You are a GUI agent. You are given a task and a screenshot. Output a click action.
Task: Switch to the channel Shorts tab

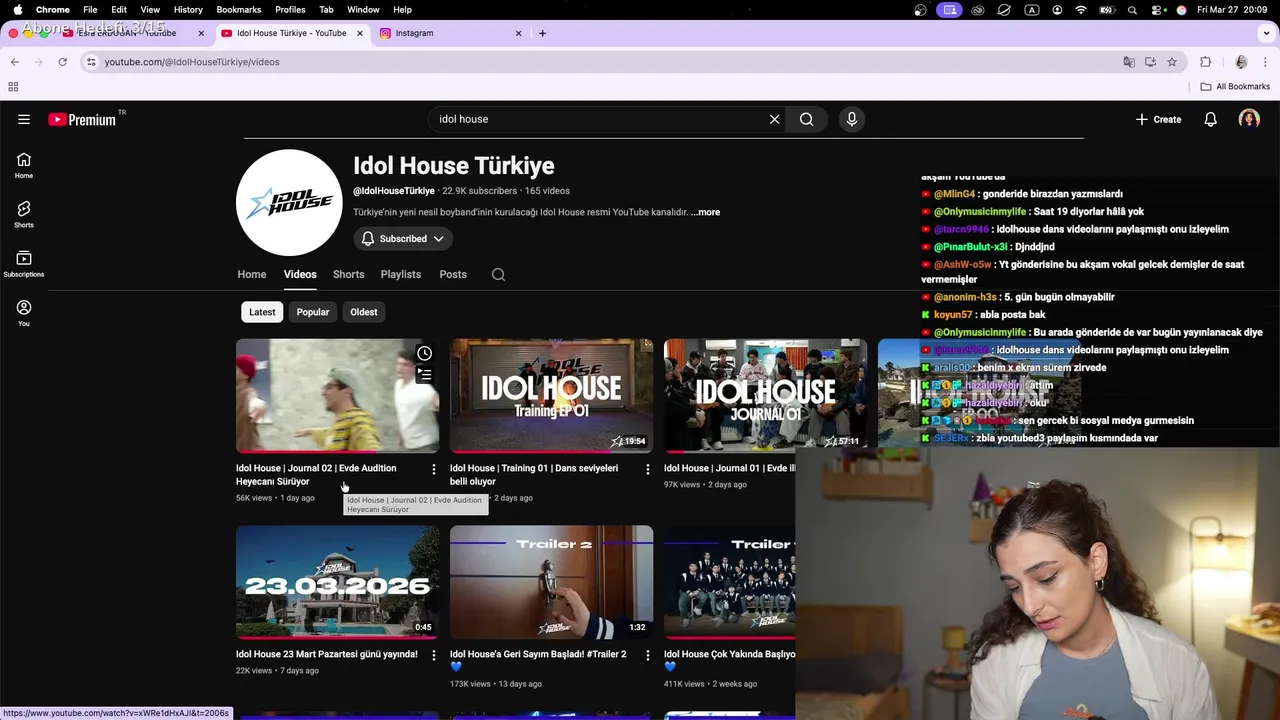(349, 274)
